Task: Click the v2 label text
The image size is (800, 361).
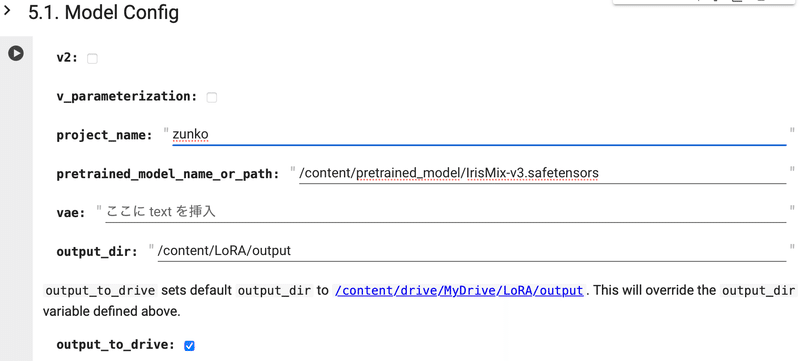Action: coord(67,58)
